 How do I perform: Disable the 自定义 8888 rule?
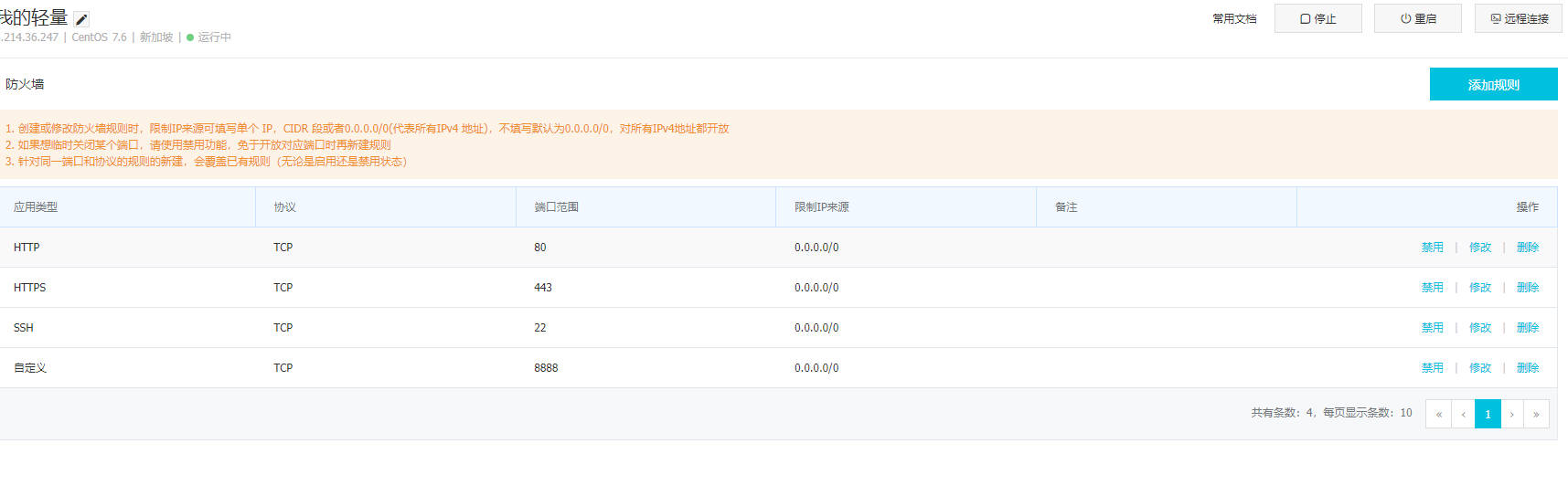[x=1432, y=367]
